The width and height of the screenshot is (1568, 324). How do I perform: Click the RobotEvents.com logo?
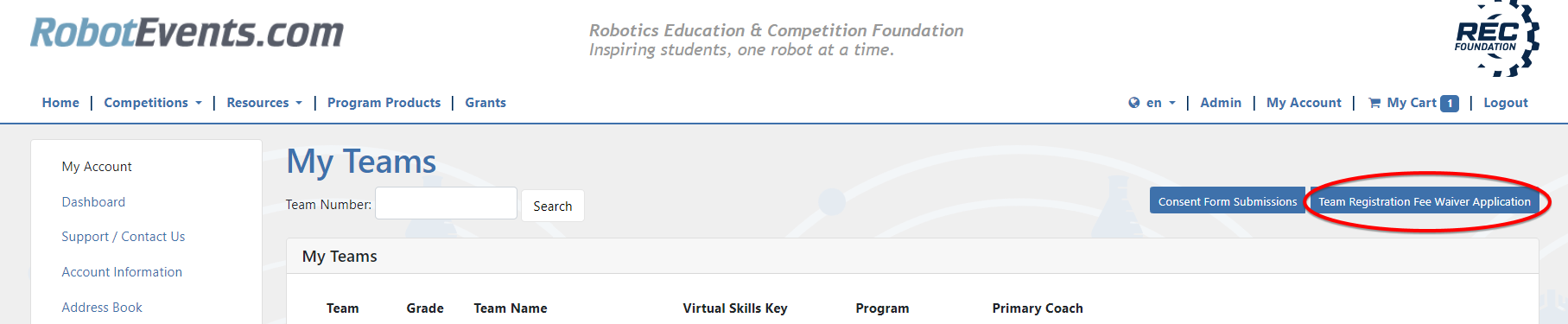coord(187,33)
